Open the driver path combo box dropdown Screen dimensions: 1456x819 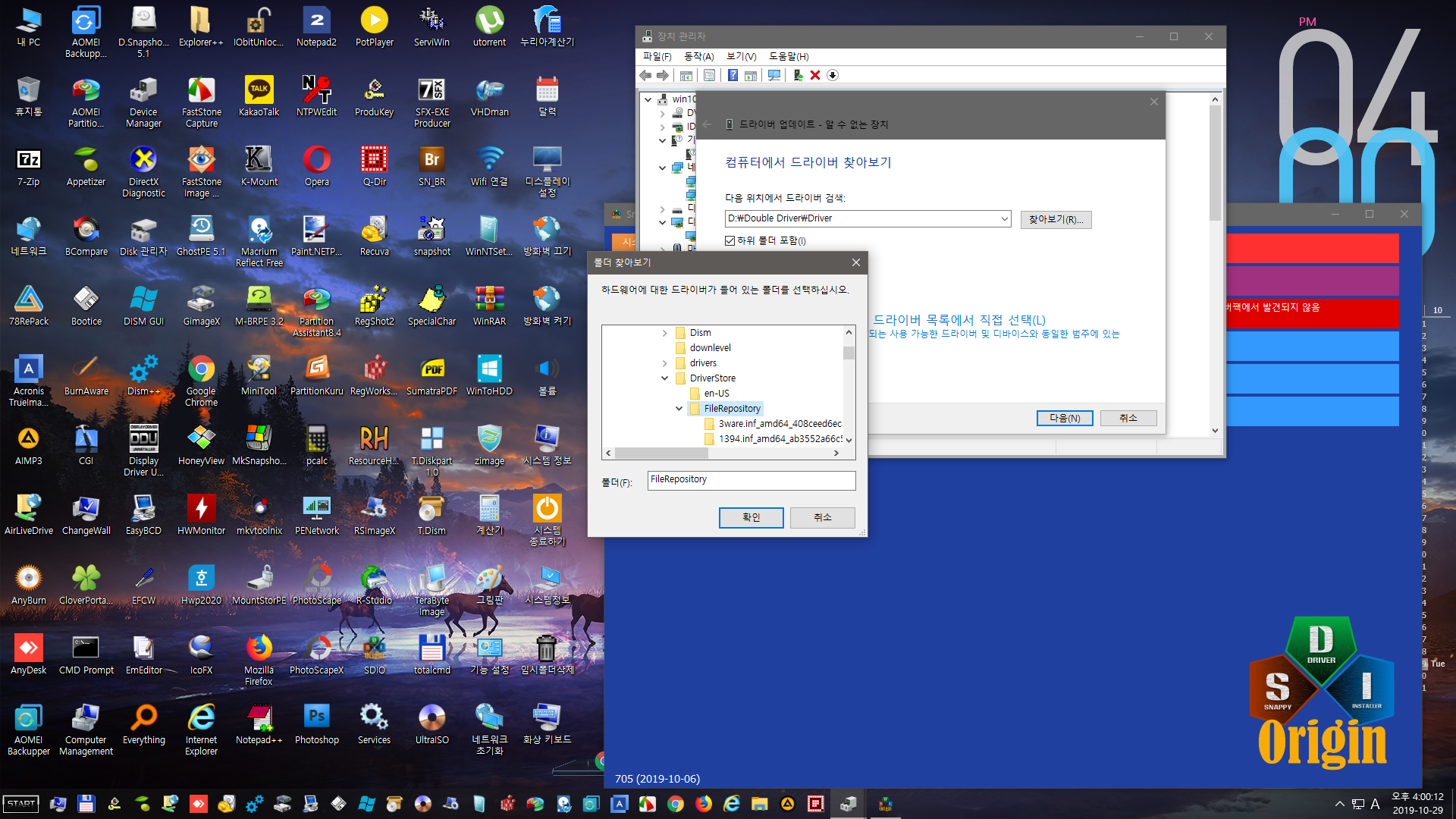coord(1004,218)
